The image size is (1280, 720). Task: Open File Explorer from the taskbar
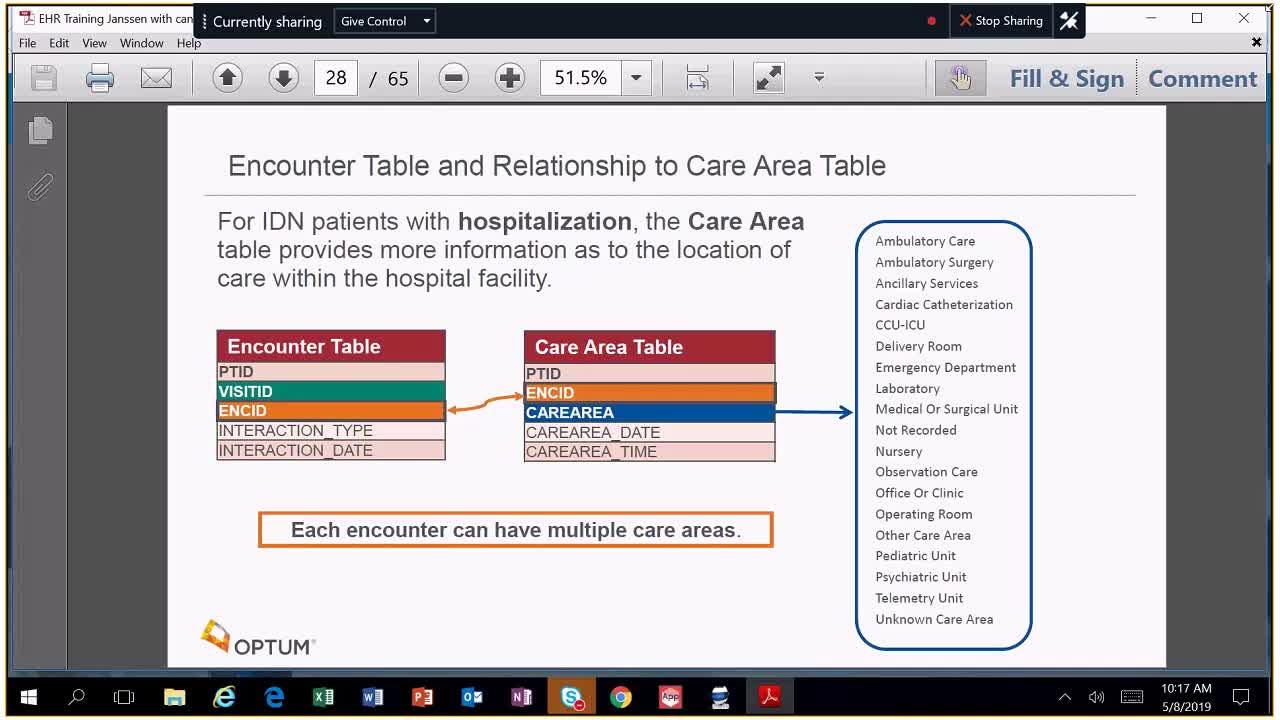pyautogui.click(x=174, y=697)
